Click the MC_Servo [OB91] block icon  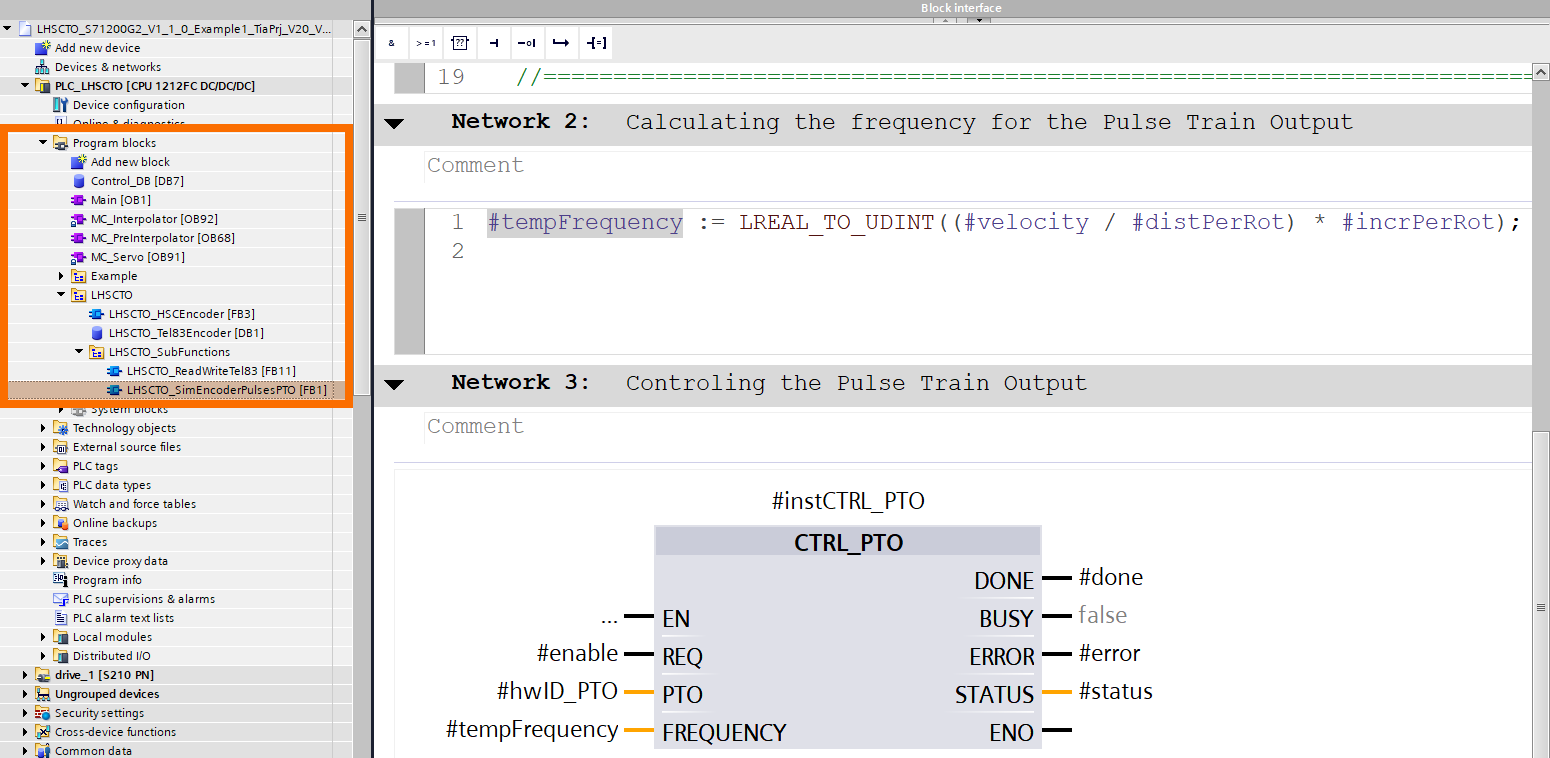coord(79,257)
